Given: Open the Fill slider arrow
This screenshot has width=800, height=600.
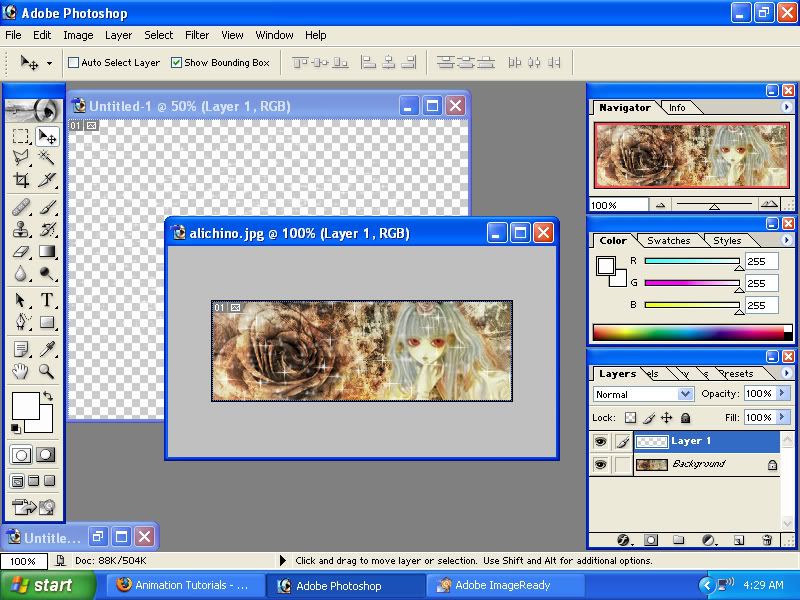Looking at the screenshot, I should pyautogui.click(x=782, y=417).
